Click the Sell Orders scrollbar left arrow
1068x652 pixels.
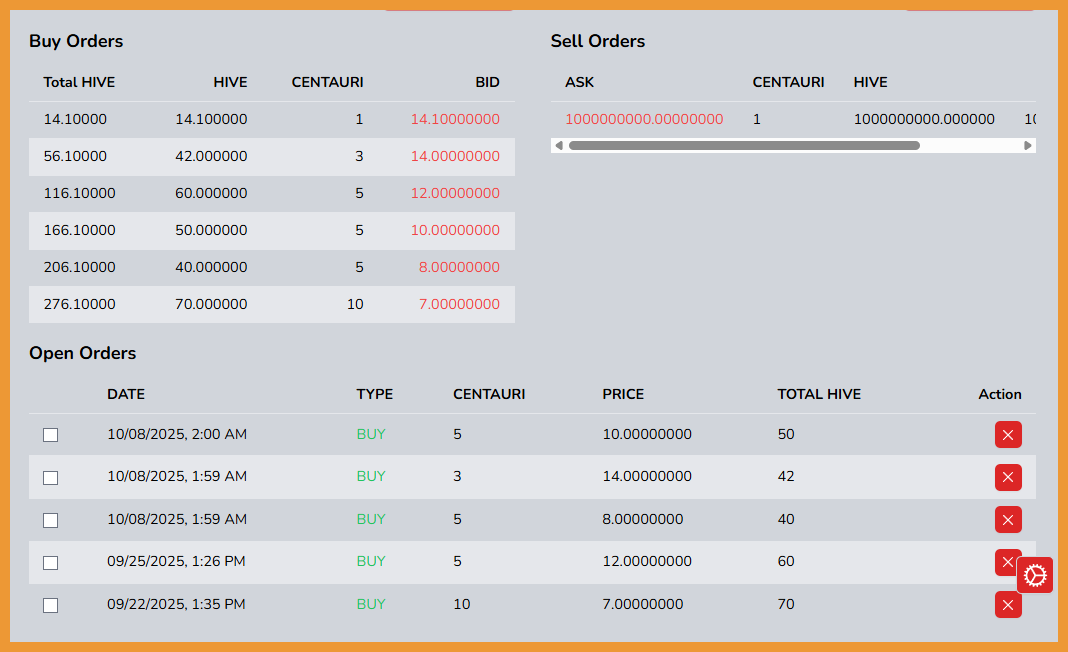(x=559, y=145)
